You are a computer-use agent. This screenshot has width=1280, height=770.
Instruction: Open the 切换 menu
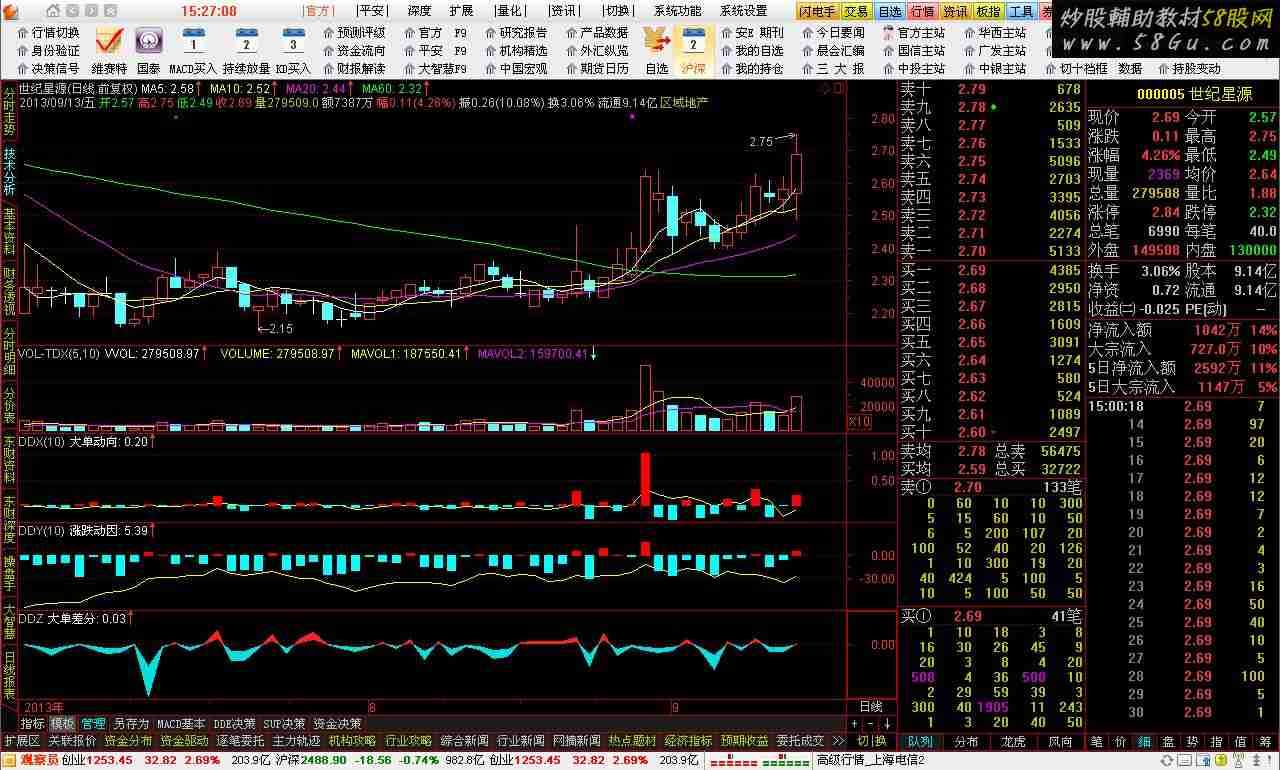pos(617,11)
